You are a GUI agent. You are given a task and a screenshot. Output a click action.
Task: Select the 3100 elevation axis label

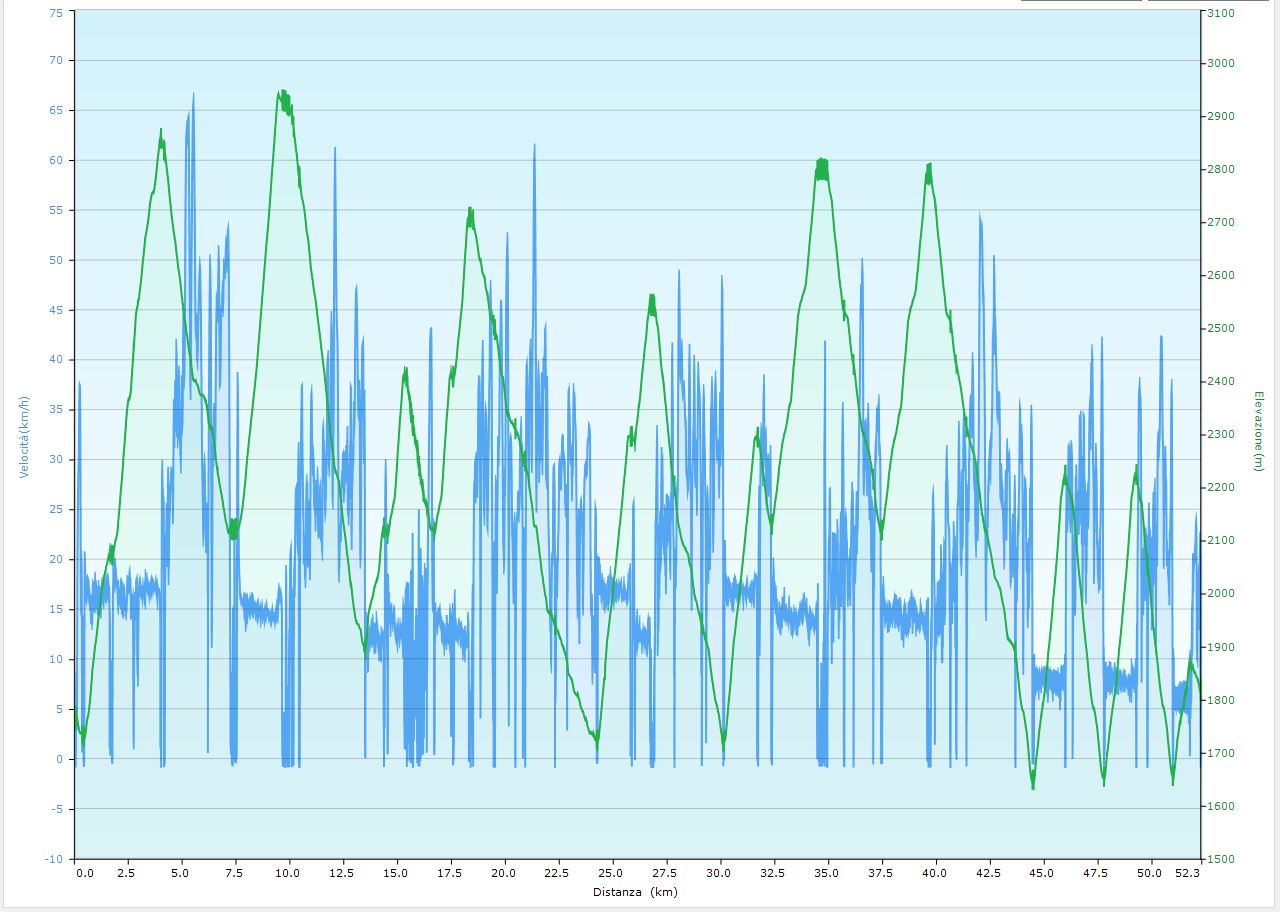(x=1220, y=13)
